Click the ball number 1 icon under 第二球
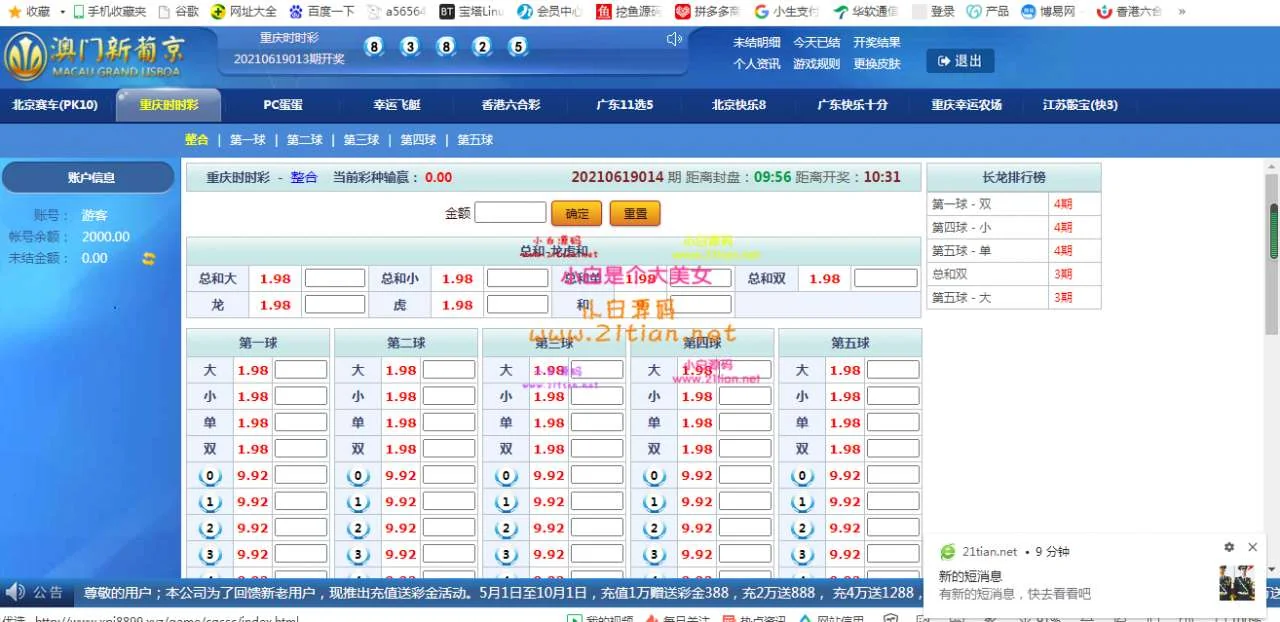Viewport: 1280px width, 622px height. 358,502
